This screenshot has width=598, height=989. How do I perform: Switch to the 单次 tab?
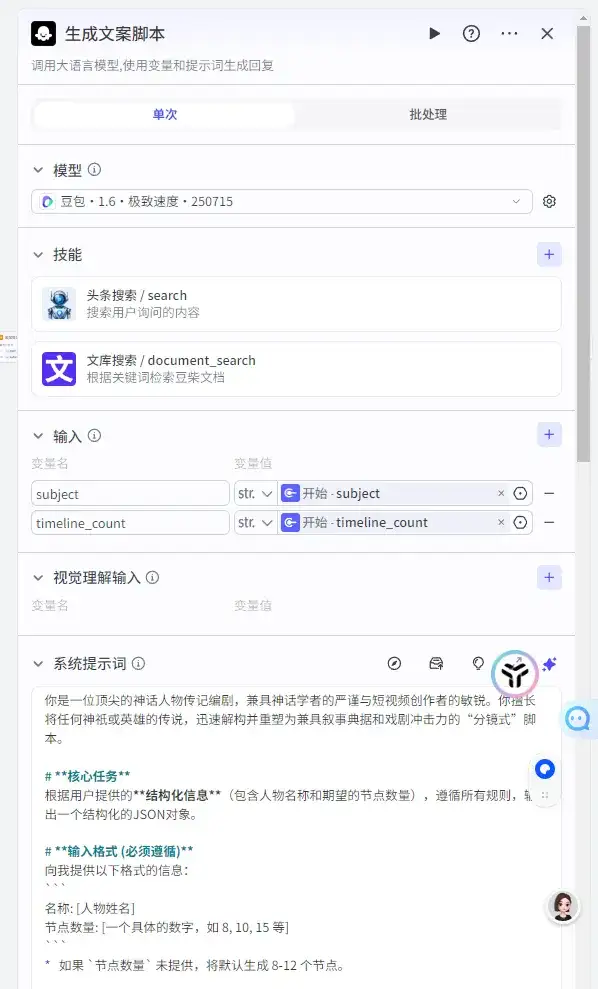[165, 114]
